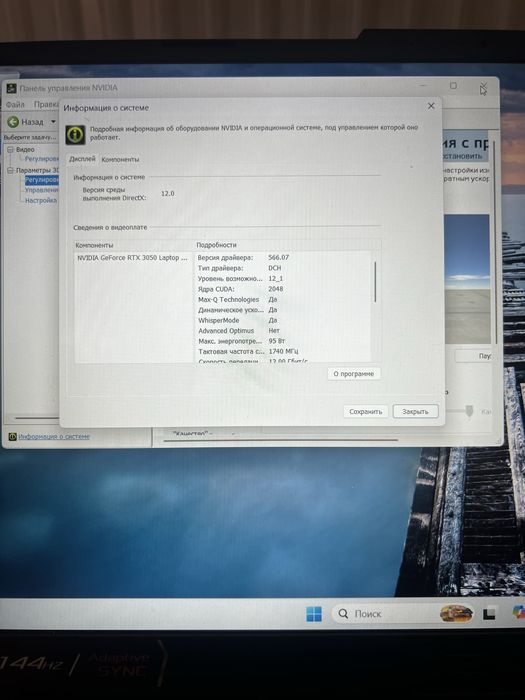Click the Подробности column header
Screen dimensions: 525x700
217,245
